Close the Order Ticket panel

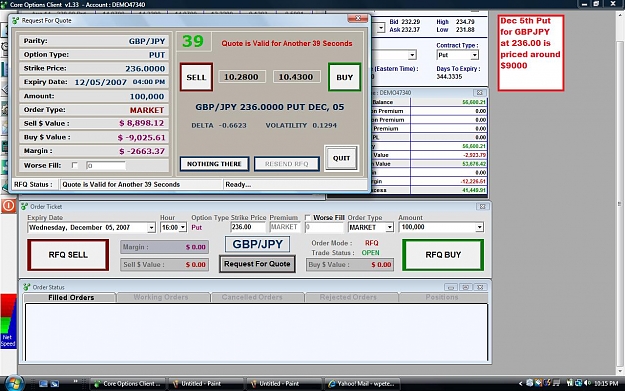click(482, 206)
